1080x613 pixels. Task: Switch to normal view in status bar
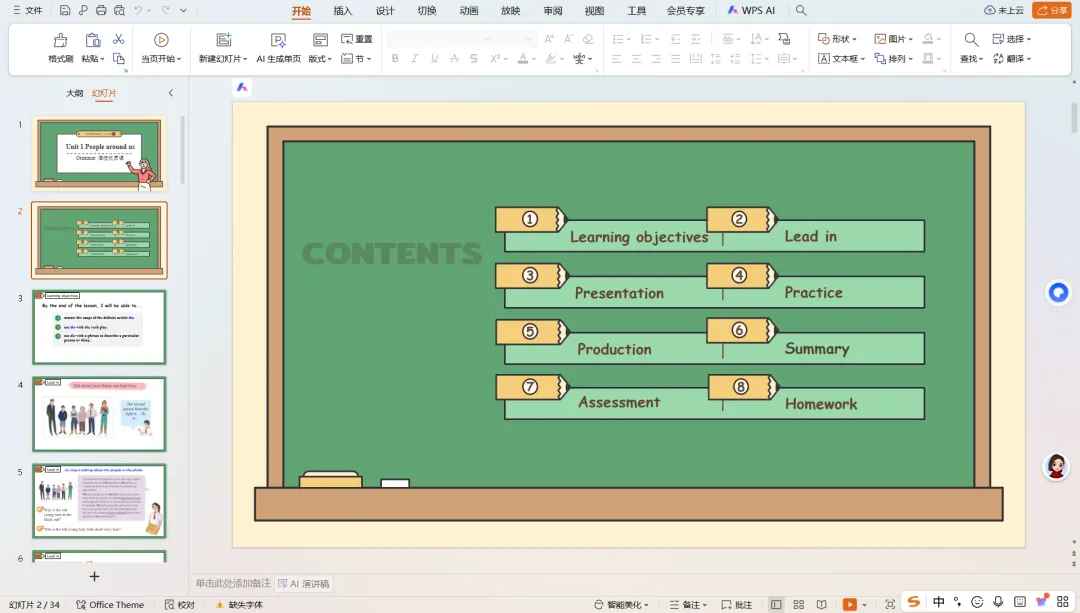[776, 605]
